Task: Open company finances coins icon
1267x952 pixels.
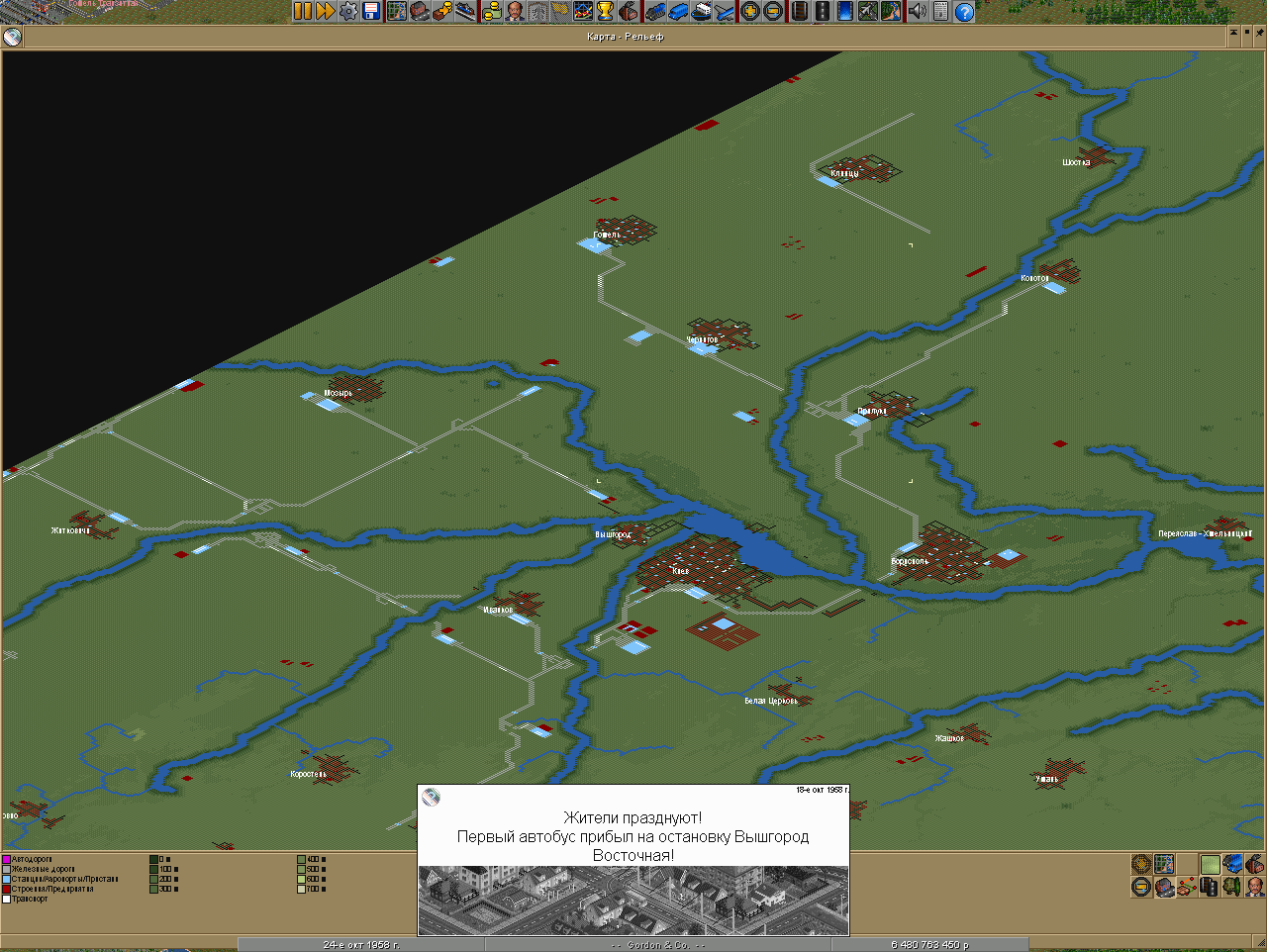Action: coord(491,11)
